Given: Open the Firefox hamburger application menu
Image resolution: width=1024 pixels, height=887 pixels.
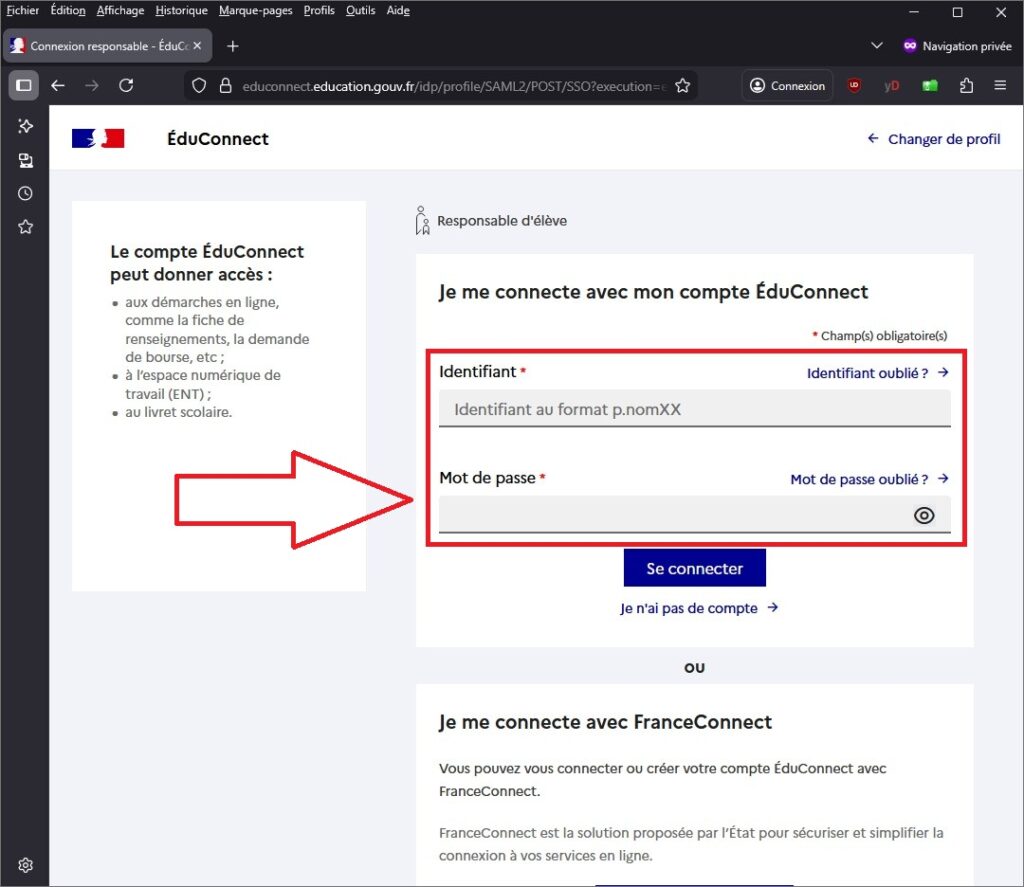Looking at the screenshot, I should pyautogui.click(x=1000, y=86).
